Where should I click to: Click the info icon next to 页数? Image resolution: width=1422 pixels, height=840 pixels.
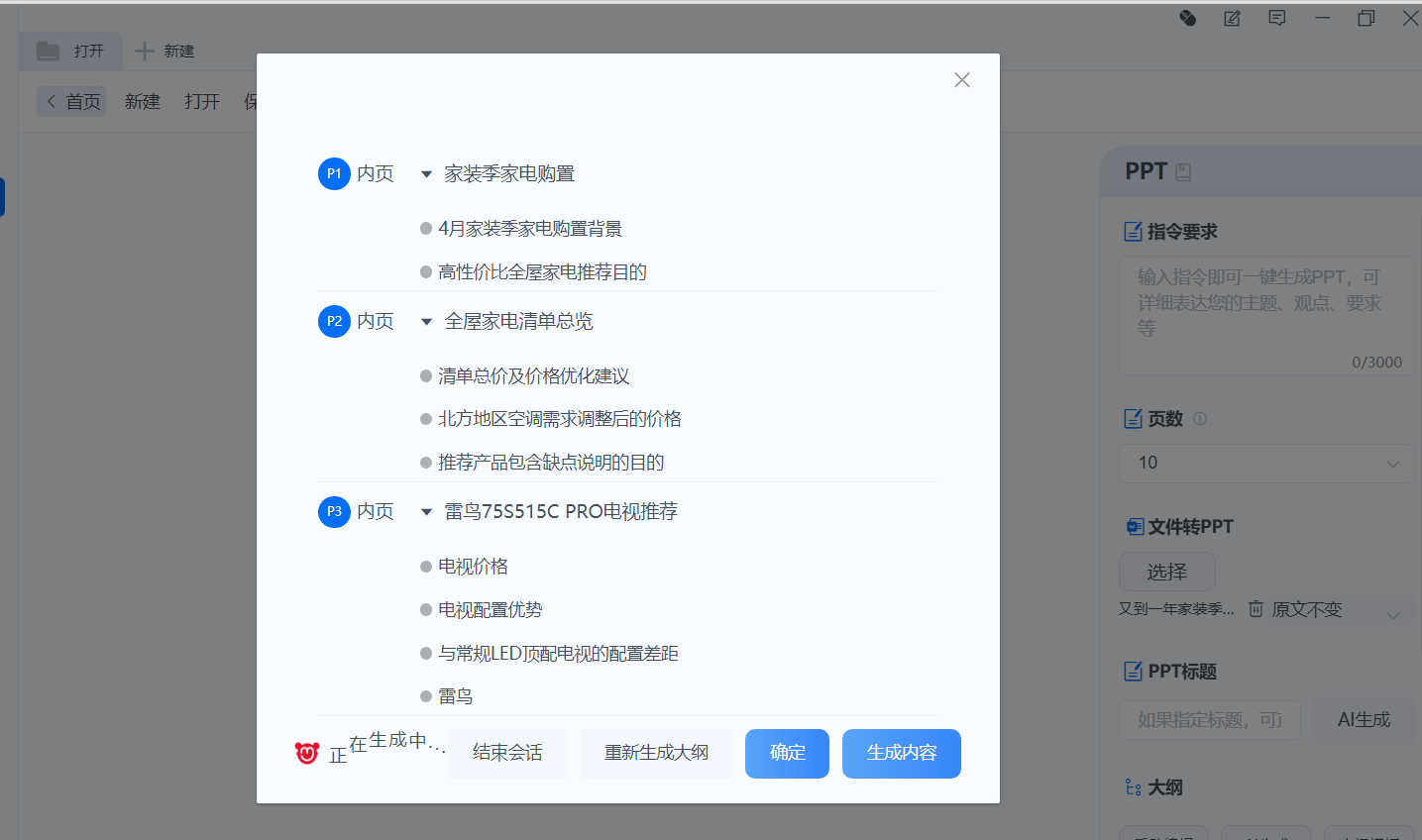coord(1200,419)
